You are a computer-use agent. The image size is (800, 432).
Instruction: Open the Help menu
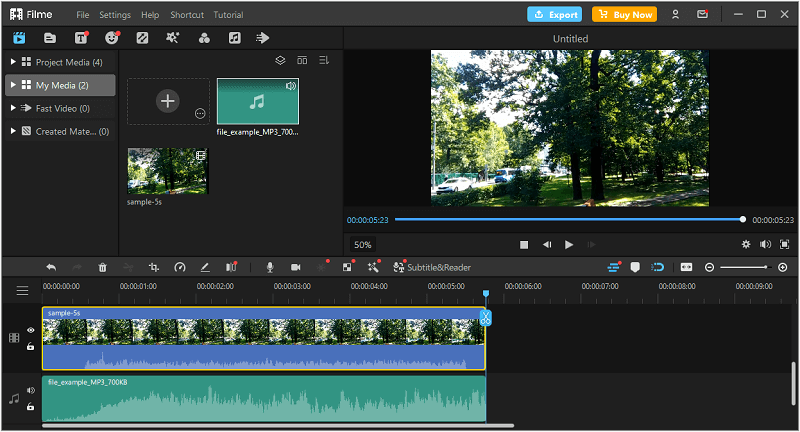[150, 15]
